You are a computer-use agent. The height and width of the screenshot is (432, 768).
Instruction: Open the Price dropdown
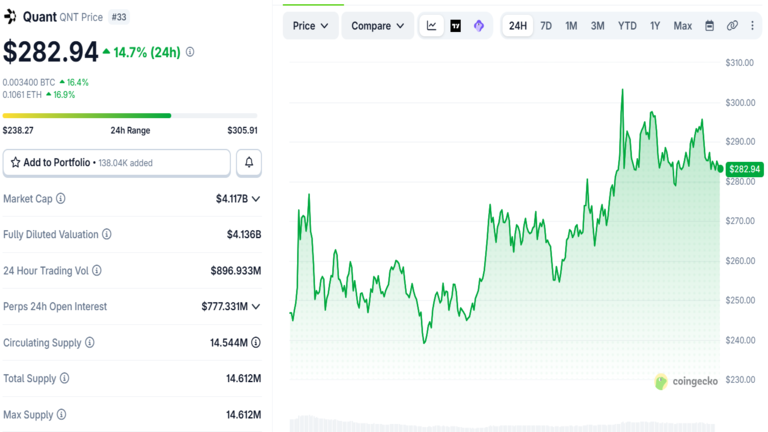tap(311, 25)
